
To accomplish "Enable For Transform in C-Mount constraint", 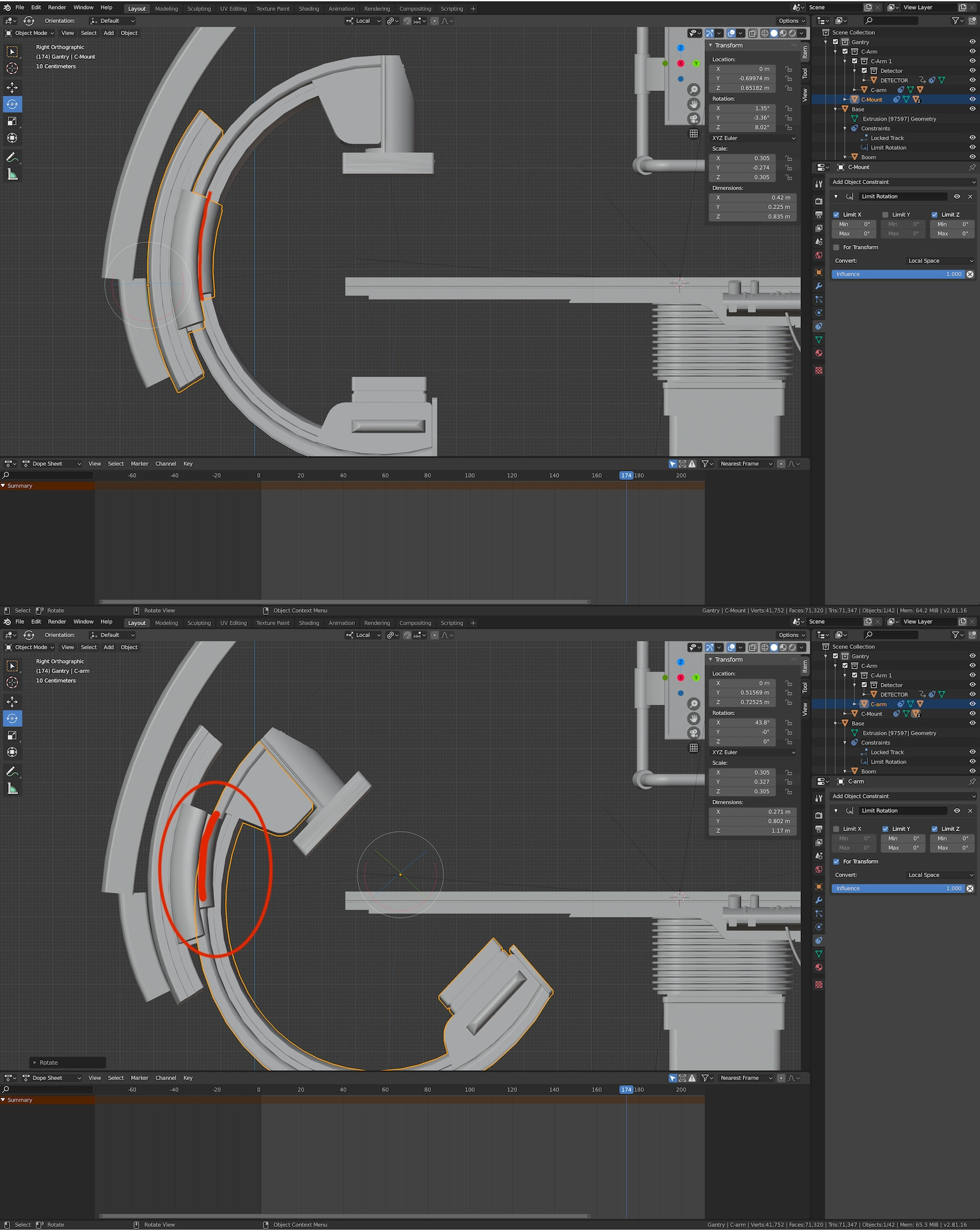I will point(836,248).
